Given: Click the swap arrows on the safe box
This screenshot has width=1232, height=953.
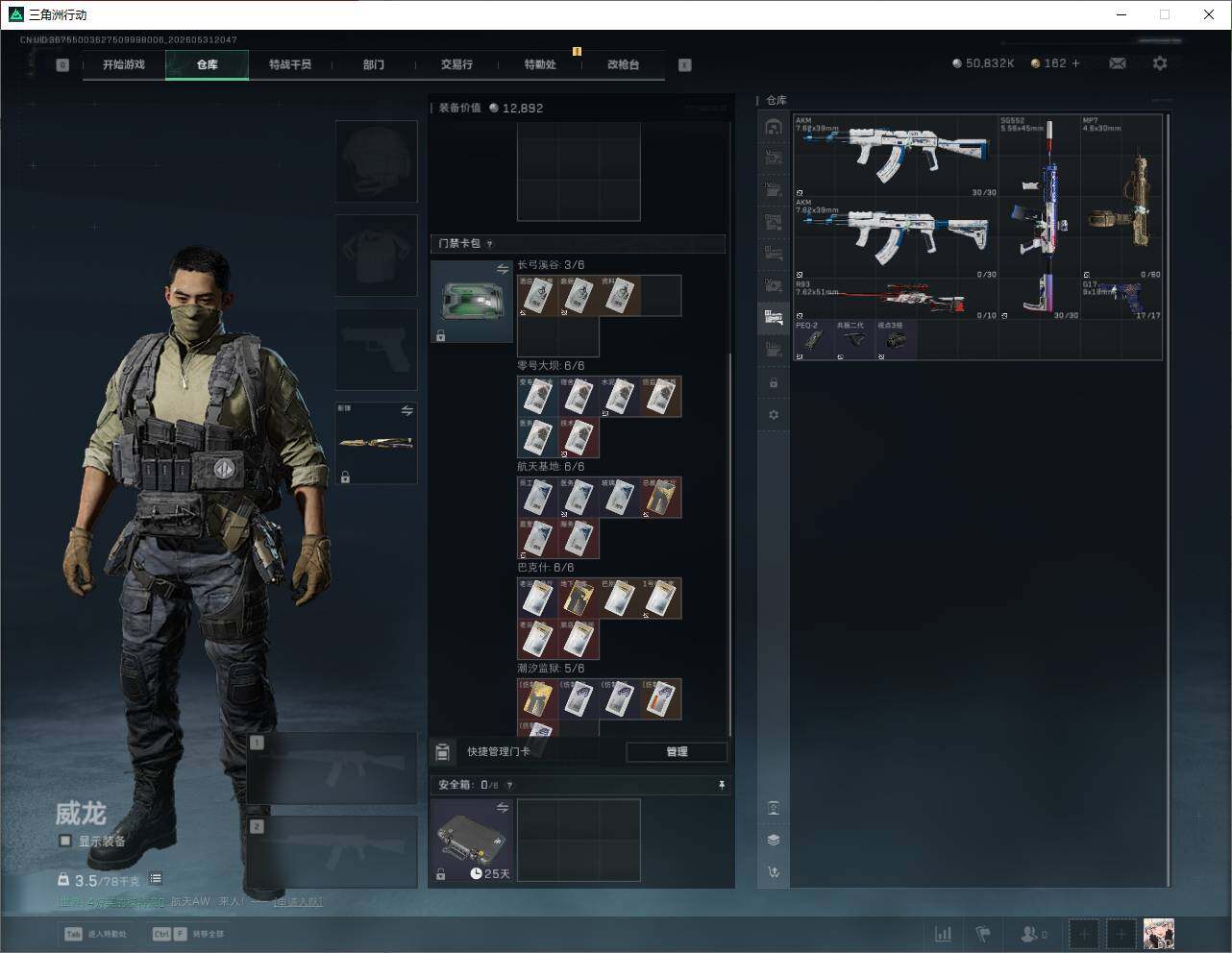Looking at the screenshot, I should point(502,808).
